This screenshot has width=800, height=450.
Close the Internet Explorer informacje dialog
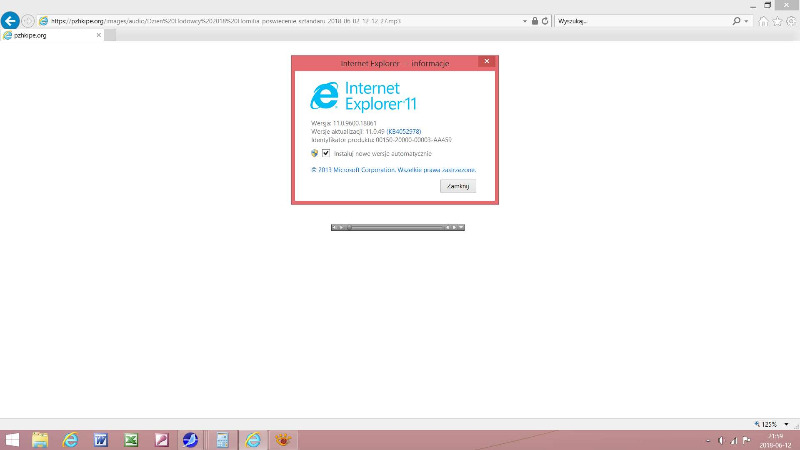point(487,61)
